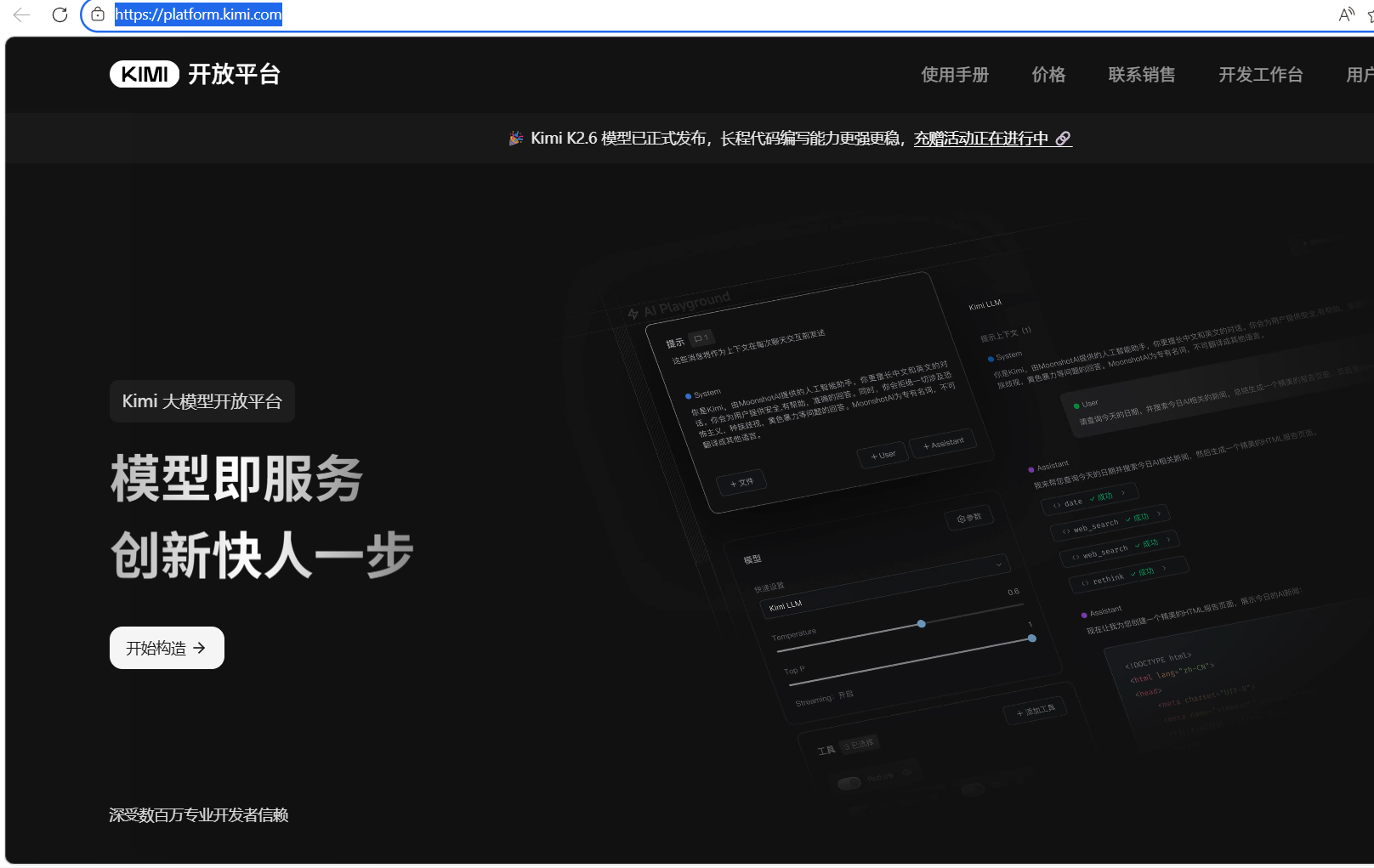1374x868 pixels.
Task: Open the Read aloud icon in the address bar
Action: (x=1346, y=14)
